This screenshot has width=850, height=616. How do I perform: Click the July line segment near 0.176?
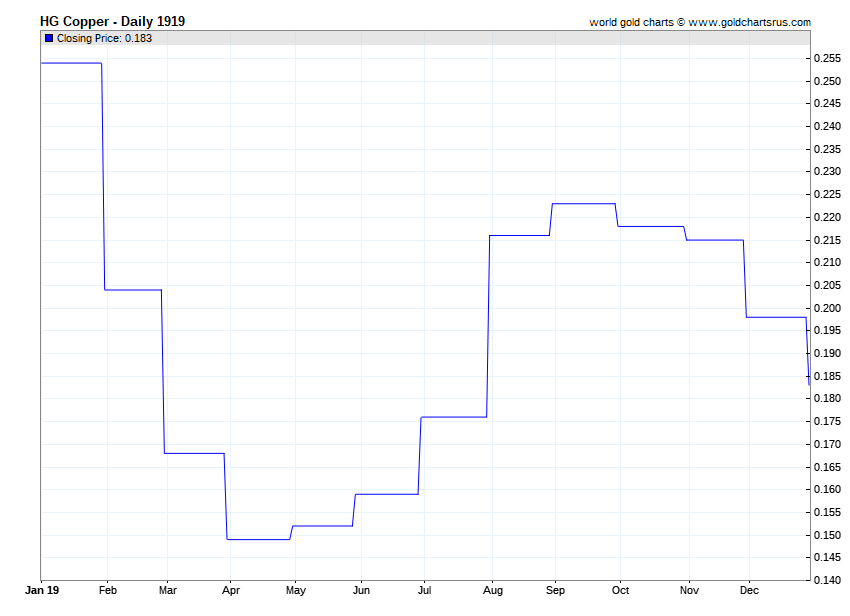click(453, 416)
